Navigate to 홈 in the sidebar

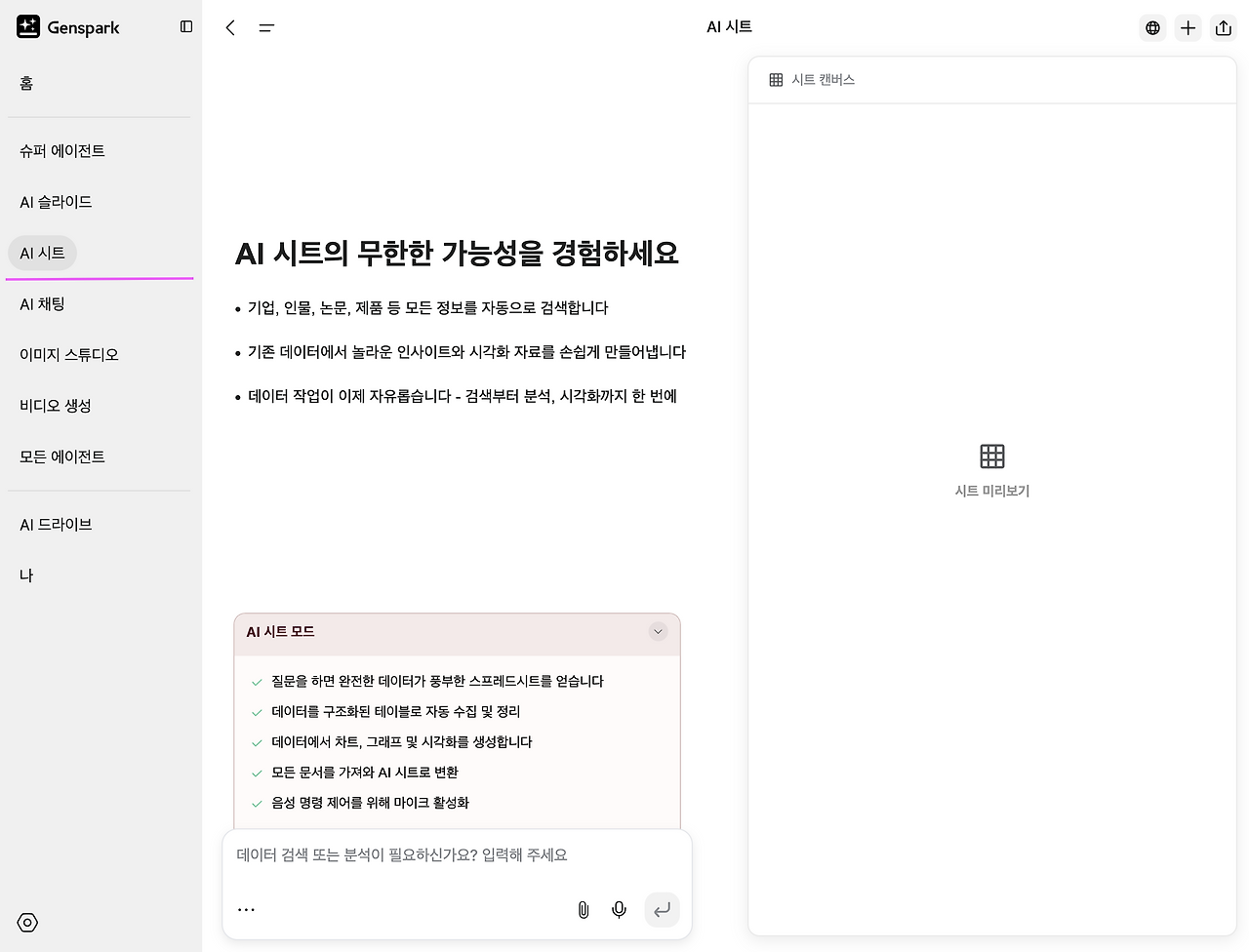(25, 83)
